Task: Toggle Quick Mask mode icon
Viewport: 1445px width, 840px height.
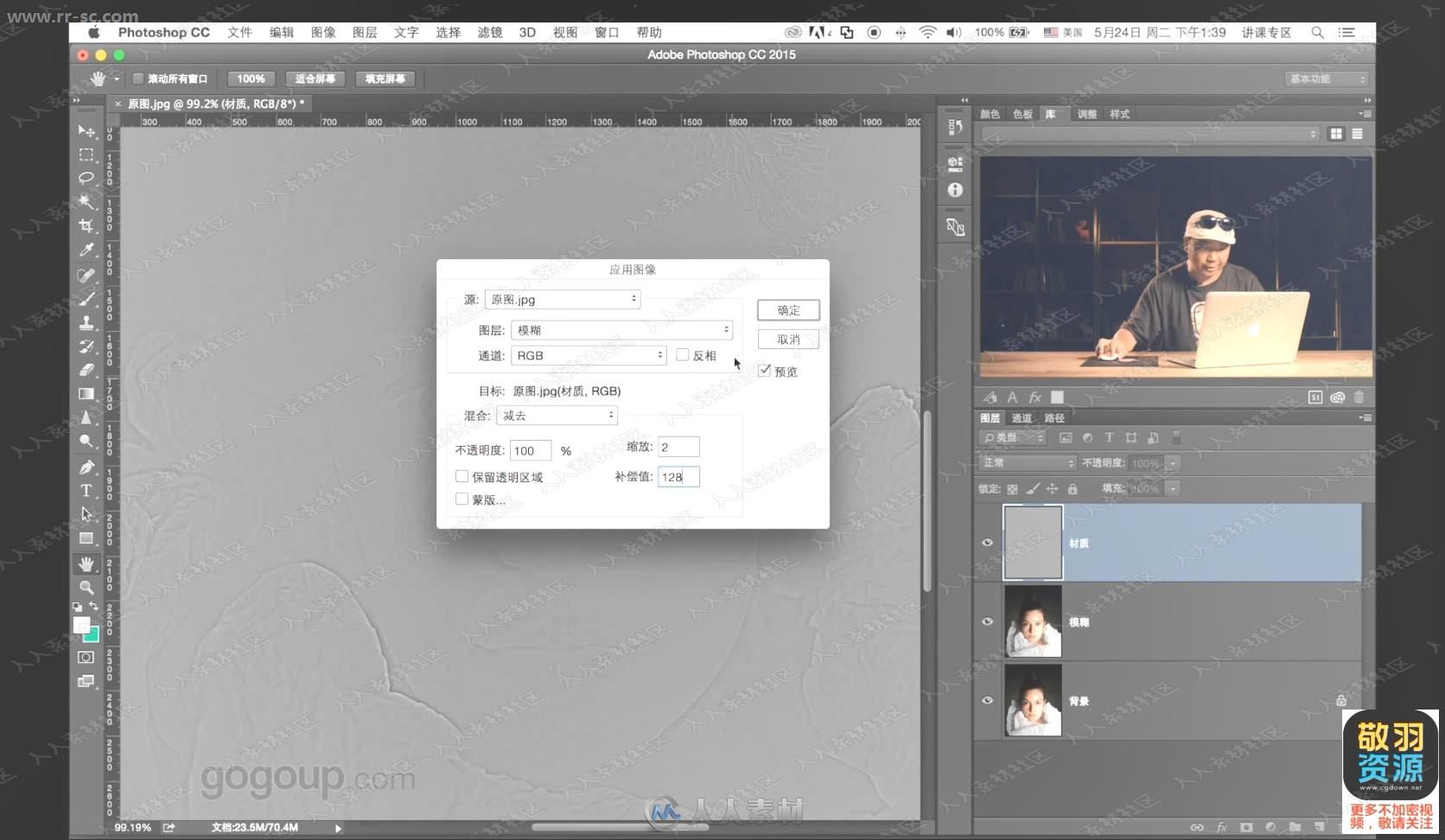Action: [x=86, y=658]
